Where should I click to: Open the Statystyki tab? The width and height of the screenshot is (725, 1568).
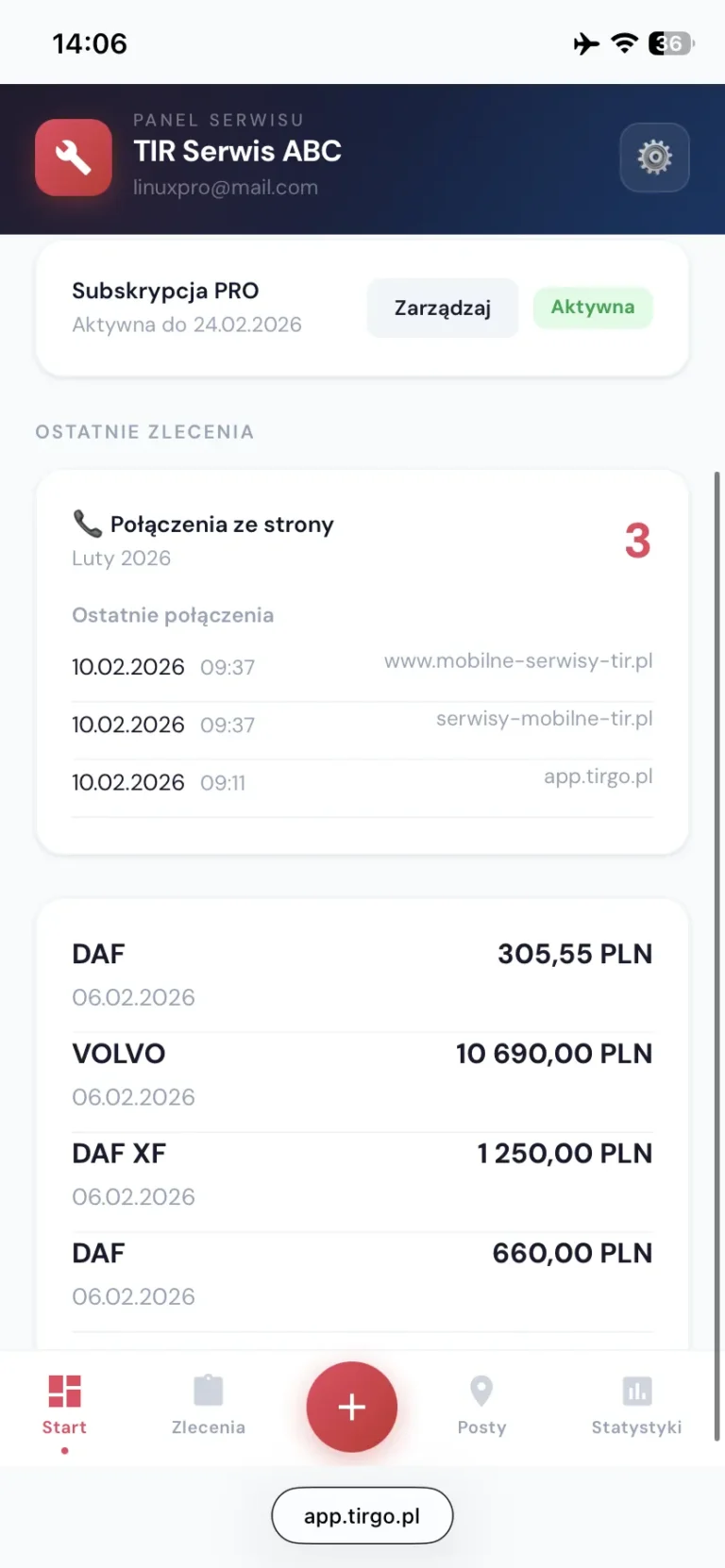(x=636, y=1403)
